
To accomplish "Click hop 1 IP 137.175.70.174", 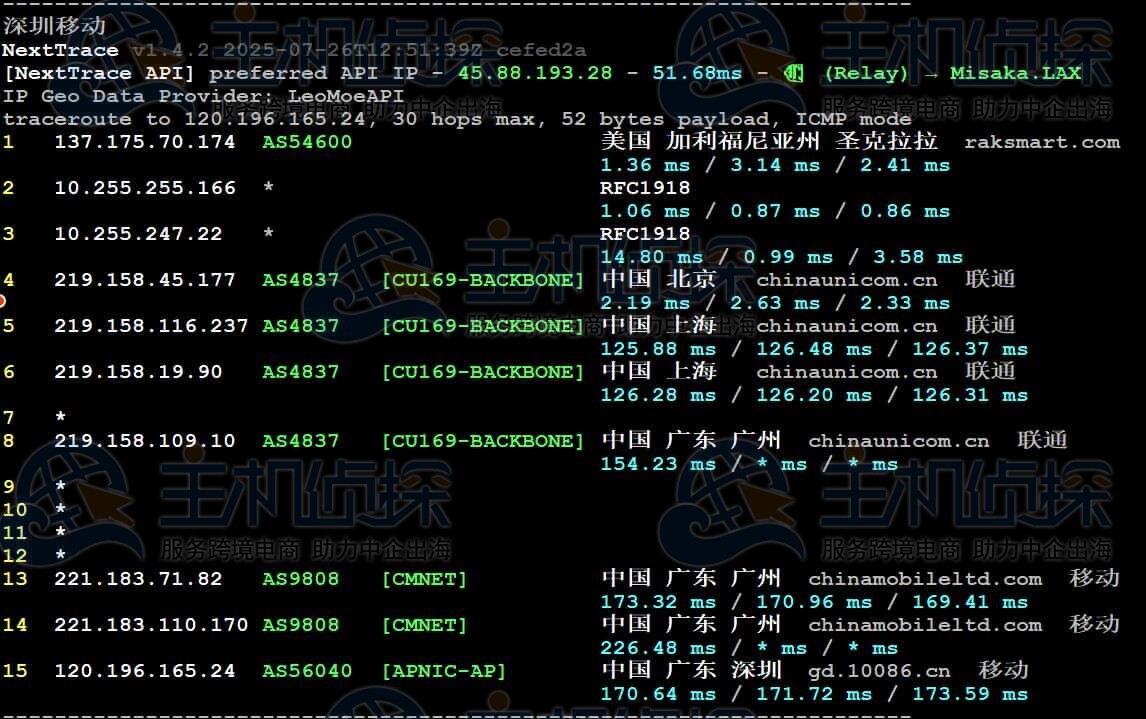I will coord(145,142).
